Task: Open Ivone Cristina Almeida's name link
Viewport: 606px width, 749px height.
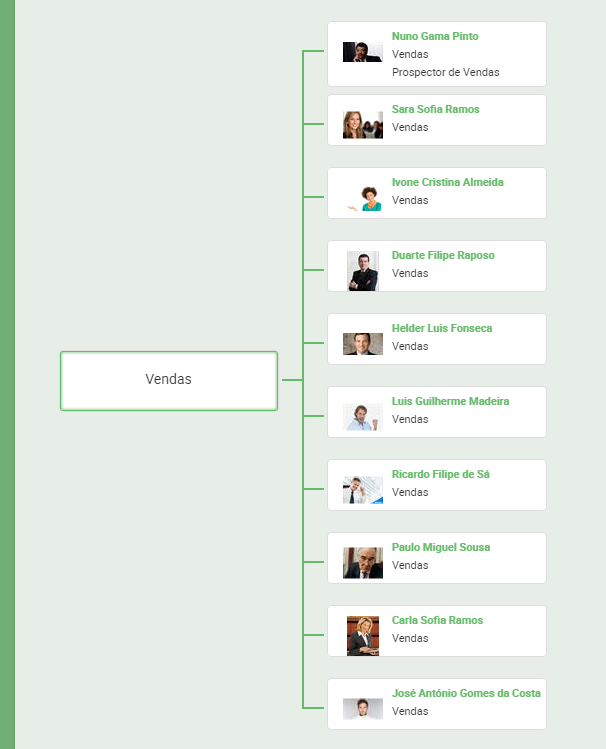Action: pos(447,182)
